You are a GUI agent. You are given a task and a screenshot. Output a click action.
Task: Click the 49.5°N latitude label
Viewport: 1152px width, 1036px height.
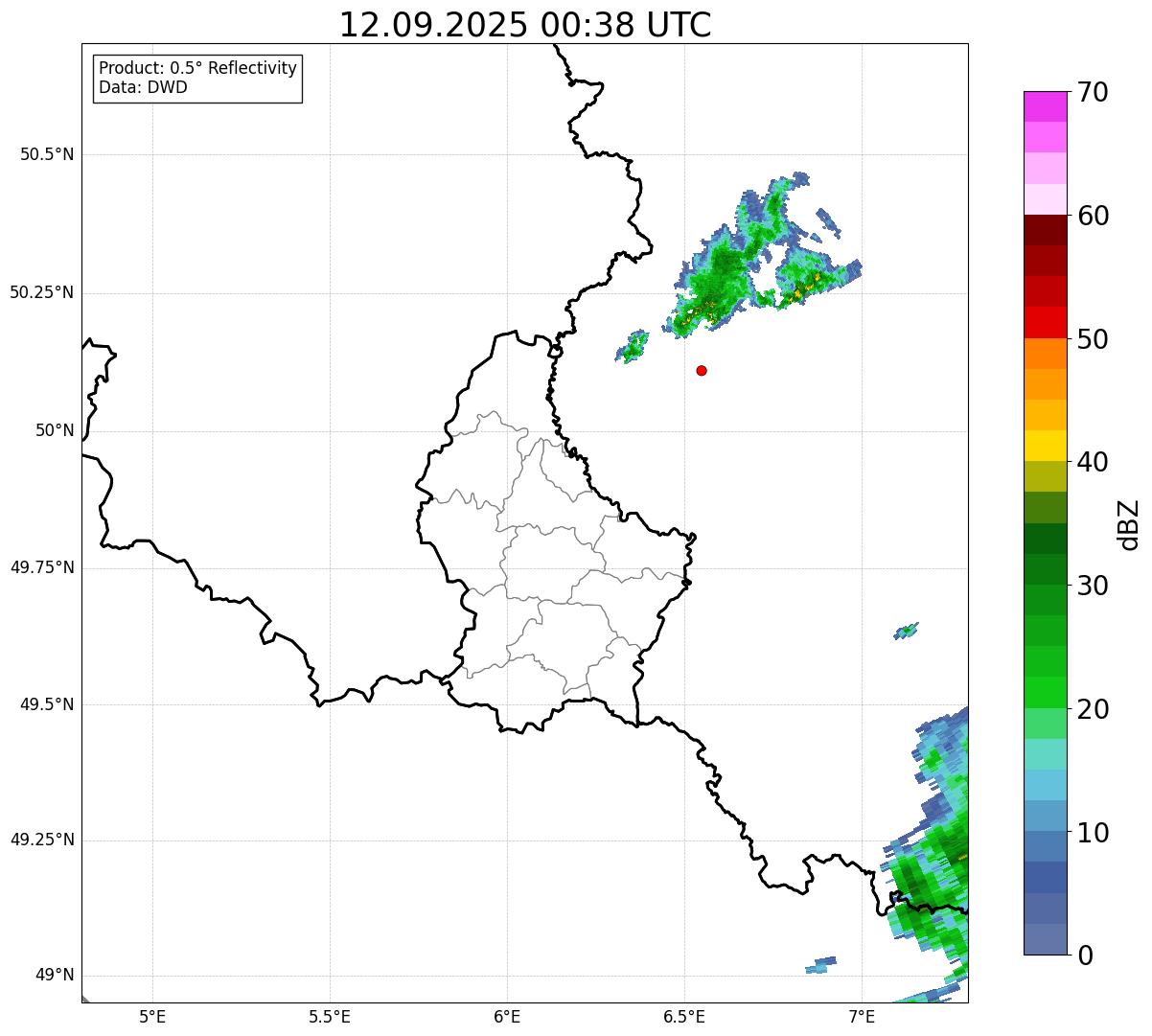46,704
